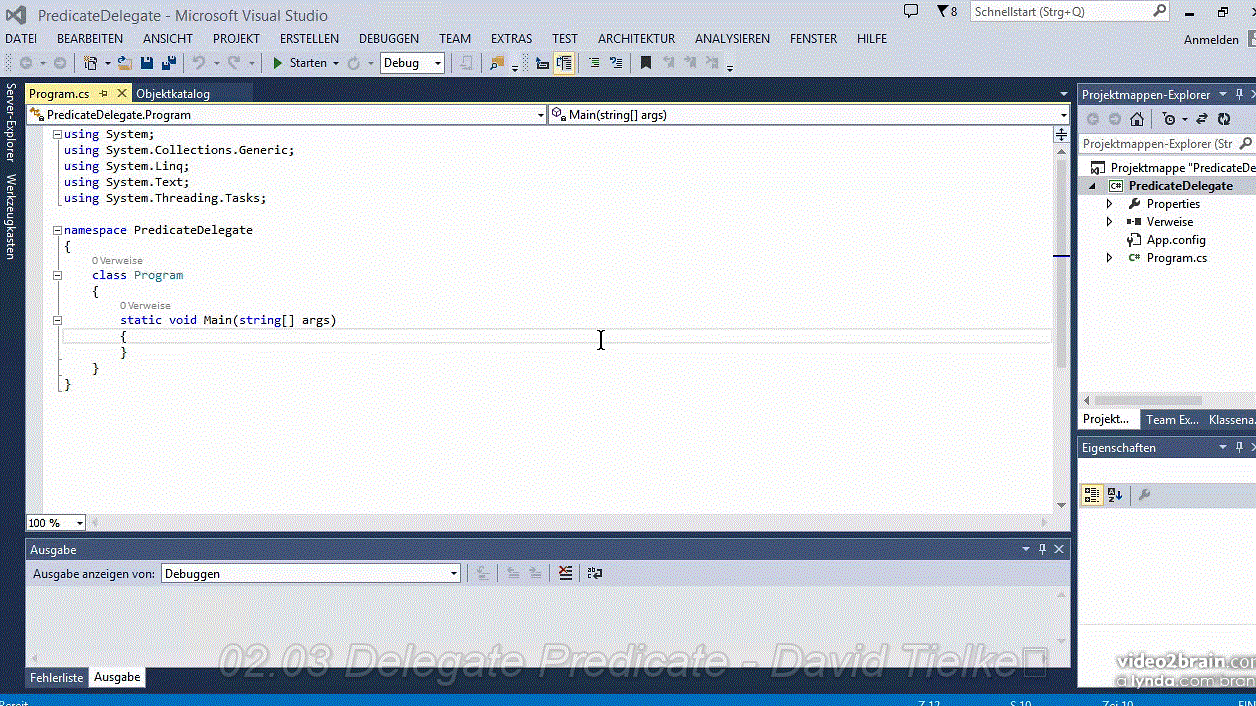Toggle a bookmark with the bookmark icon
This screenshot has height=706, width=1256.
coord(646,63)
